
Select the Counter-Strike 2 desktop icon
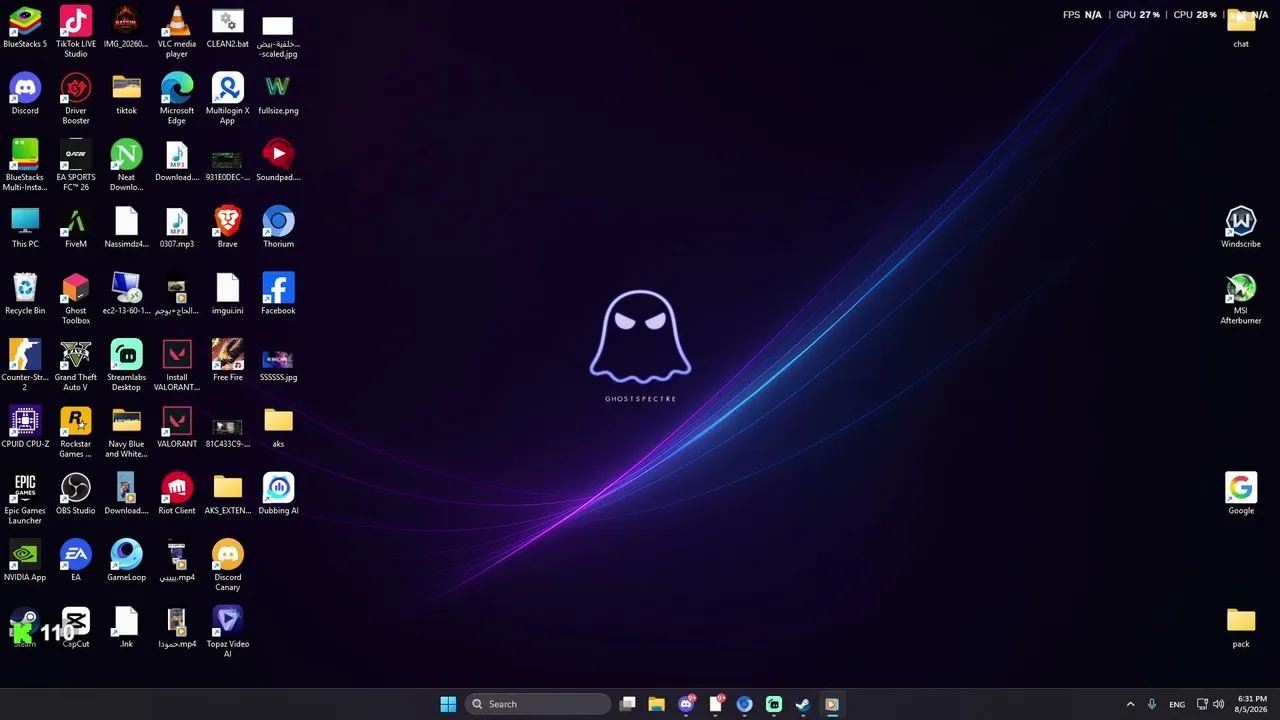[x=25, y=366]
